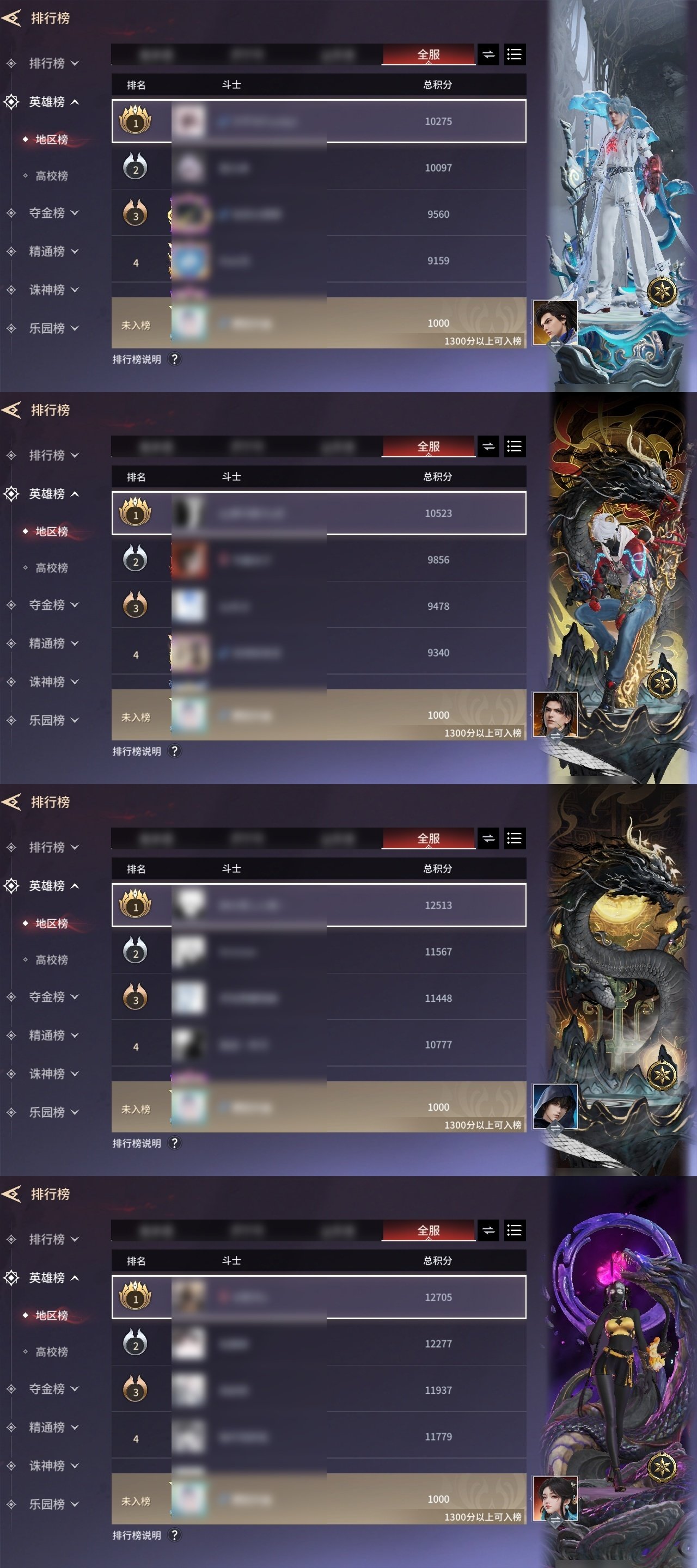Click the back arrow in the leaderboard topped by 10275
This screenshot has width=697, height=1568.
tap(11, 19)
